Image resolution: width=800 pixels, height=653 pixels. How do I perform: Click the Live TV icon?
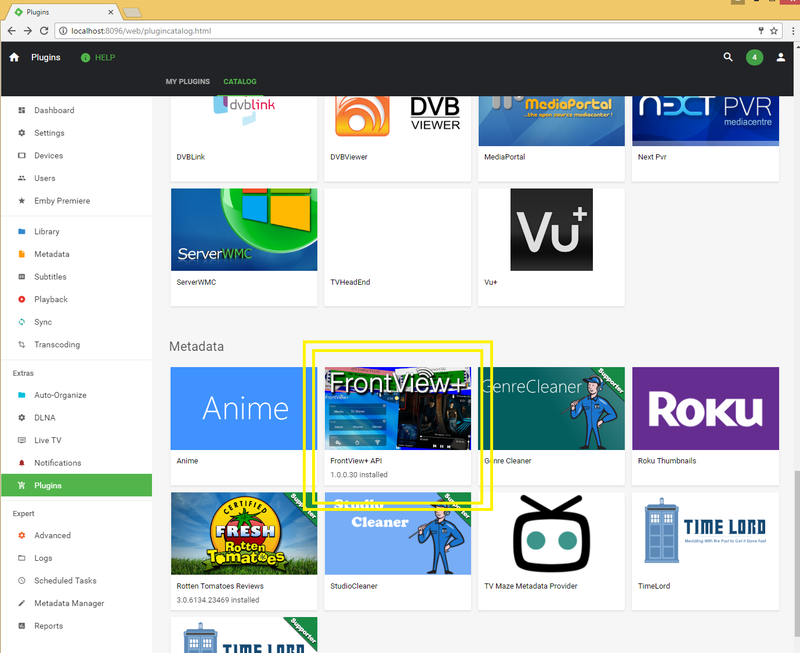(21, 440)
